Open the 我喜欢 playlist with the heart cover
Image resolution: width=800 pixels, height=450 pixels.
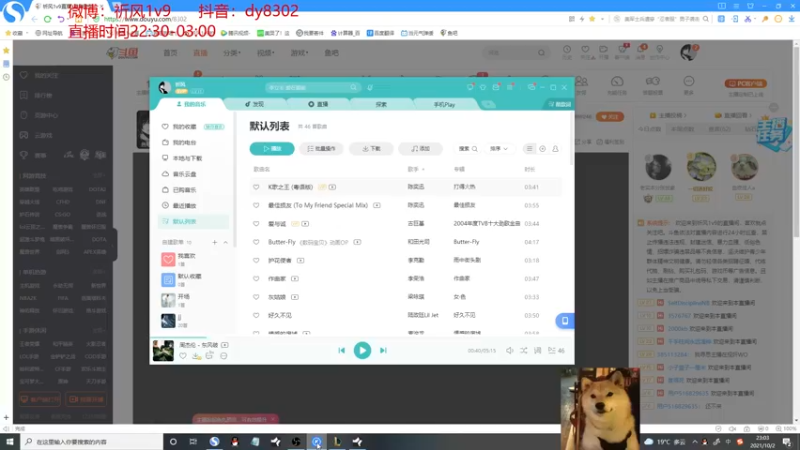pyautogui.click(x=168, y=259)
